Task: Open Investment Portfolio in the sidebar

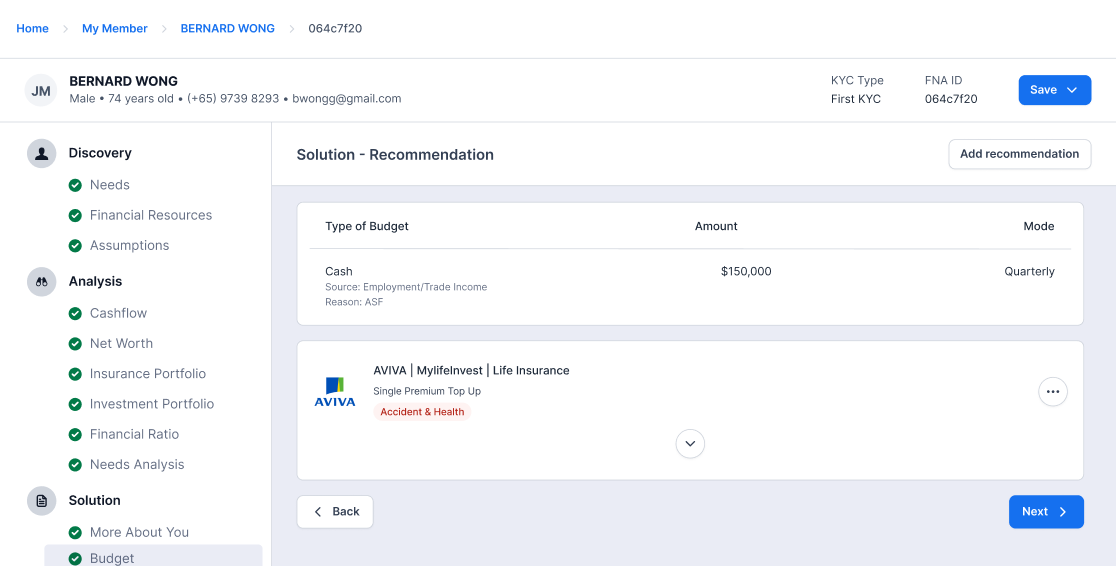Action: click(152, 404)
